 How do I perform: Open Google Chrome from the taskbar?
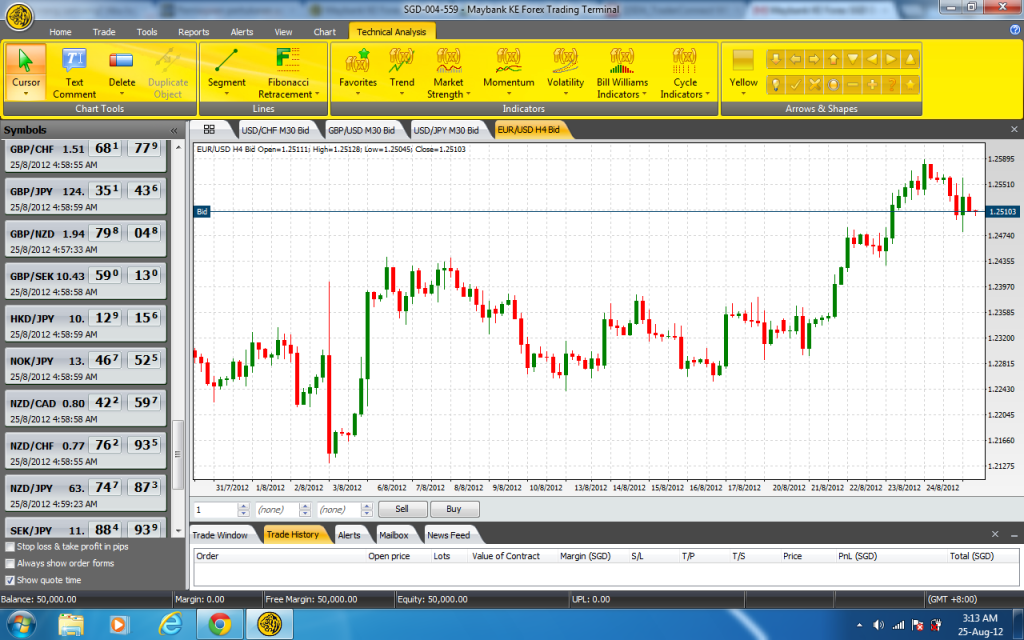click(x=221, y=624)
